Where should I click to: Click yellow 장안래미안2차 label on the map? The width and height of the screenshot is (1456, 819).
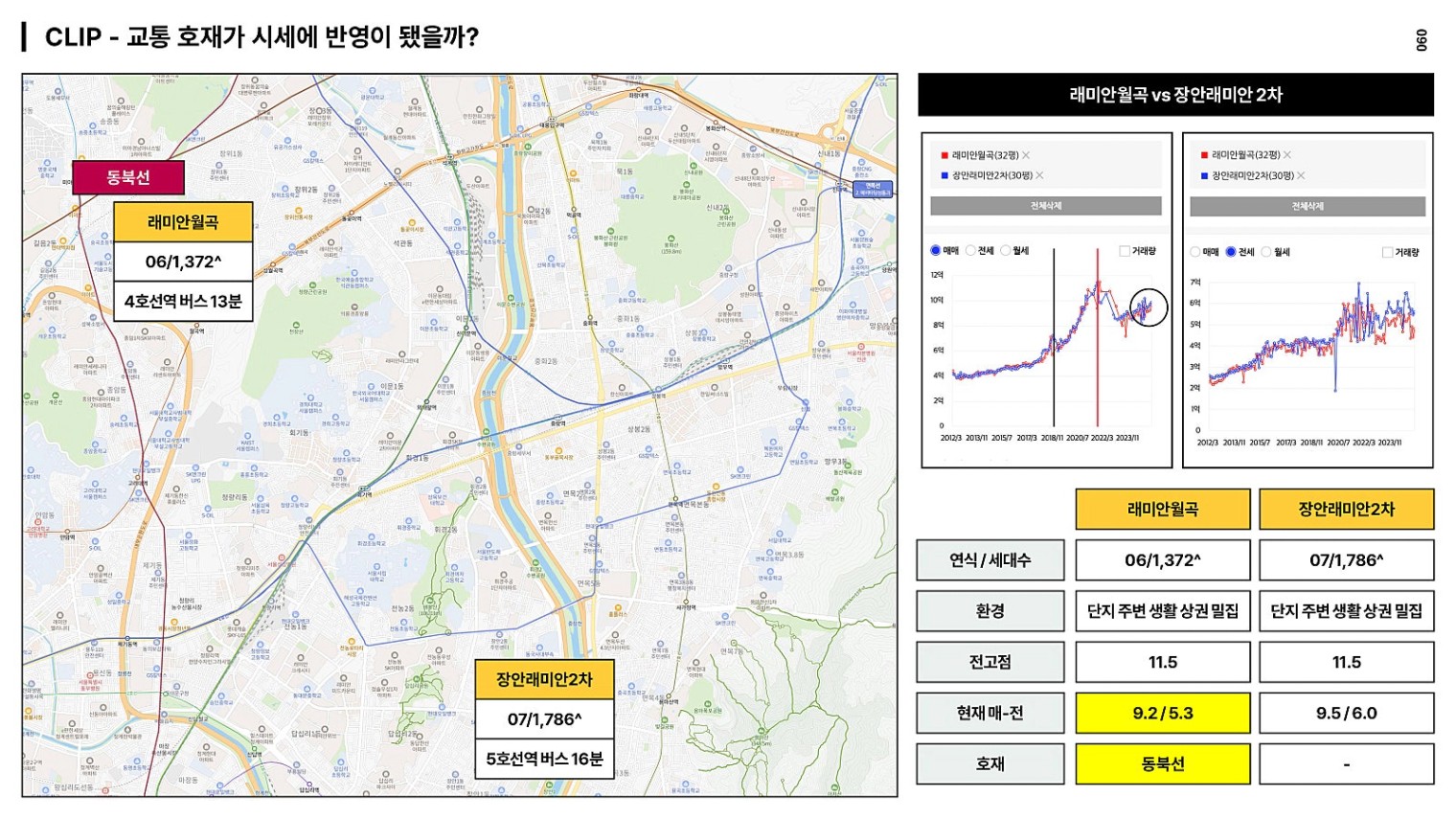click(544, 679)
